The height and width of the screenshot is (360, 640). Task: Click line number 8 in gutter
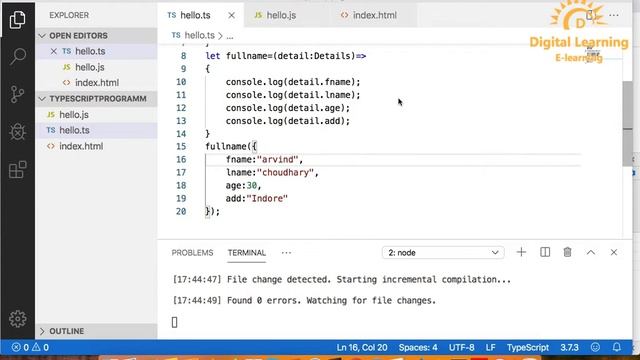[x=183, y=56]
